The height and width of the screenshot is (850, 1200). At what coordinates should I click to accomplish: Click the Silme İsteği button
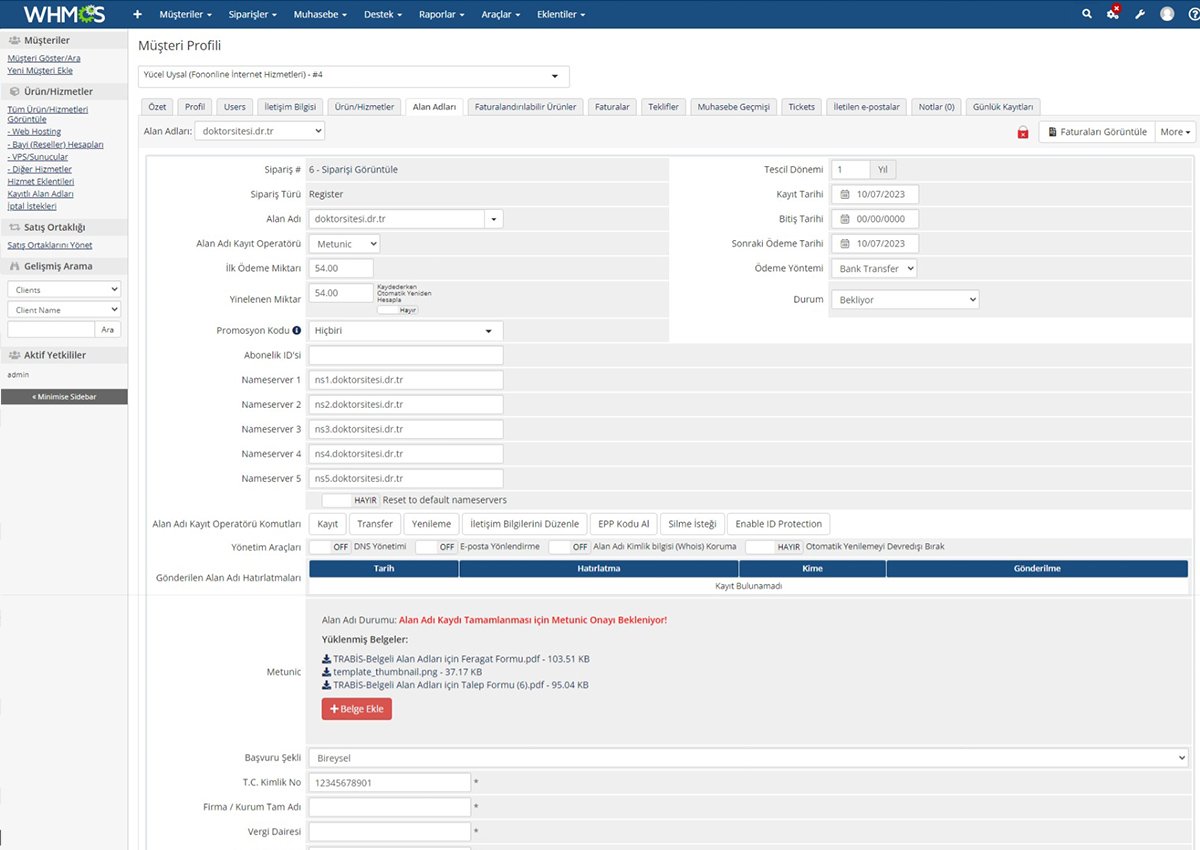(x=693, y=524)
